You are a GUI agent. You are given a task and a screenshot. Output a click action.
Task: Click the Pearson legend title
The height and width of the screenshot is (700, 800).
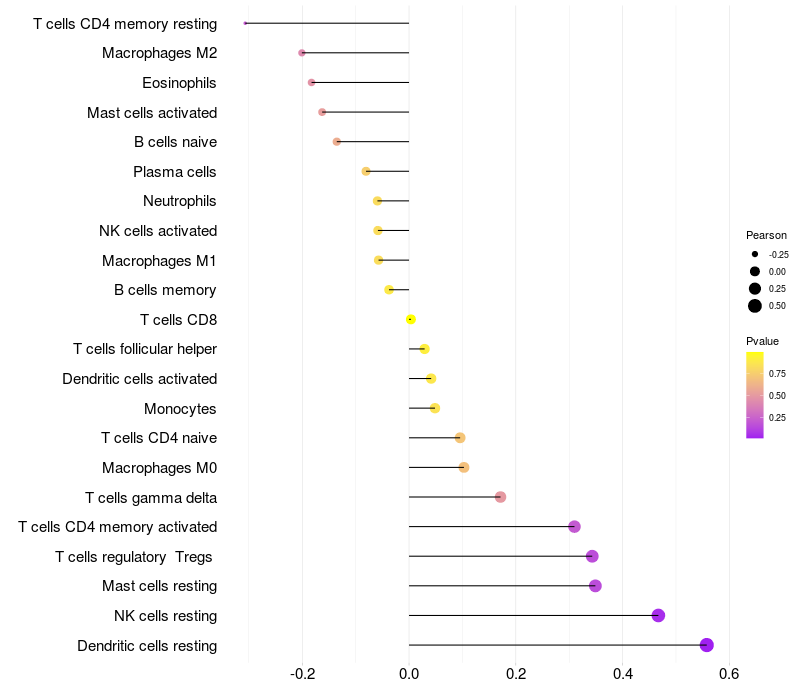tap(766, 235)
